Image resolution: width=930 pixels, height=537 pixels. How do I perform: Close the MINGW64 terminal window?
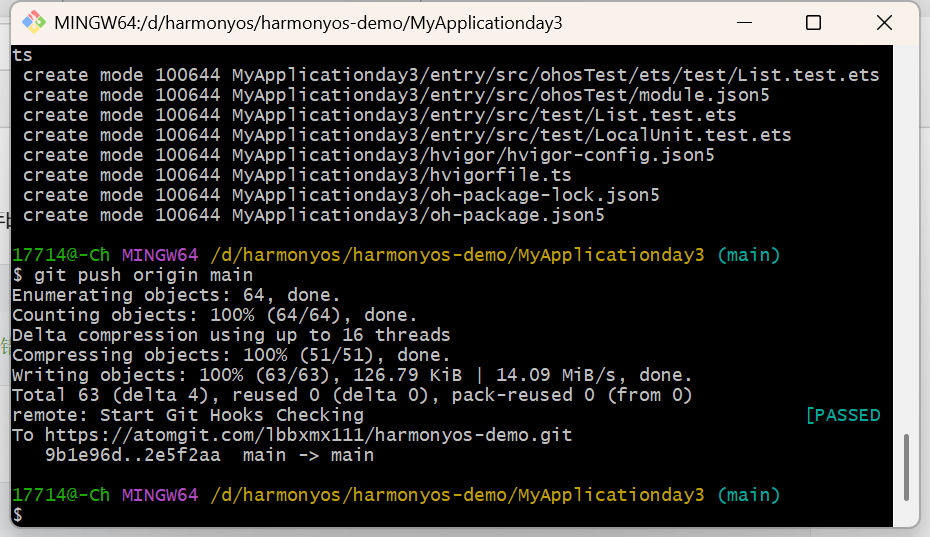point(884,23)
